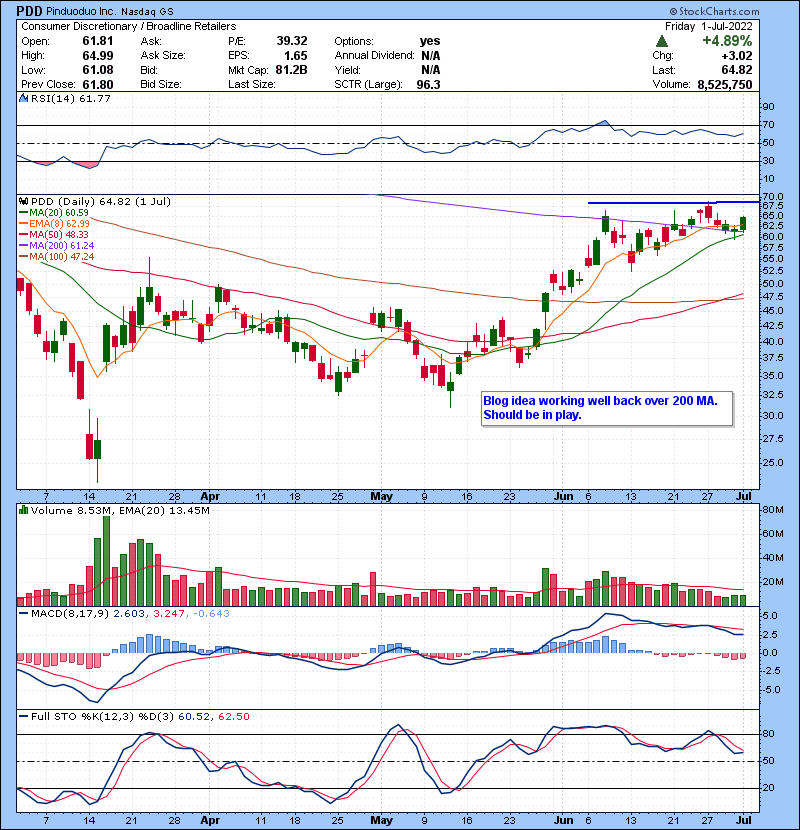Click the bar icon beside Volume label
Viewport: 800px width, 830px height.
(23, 510)
